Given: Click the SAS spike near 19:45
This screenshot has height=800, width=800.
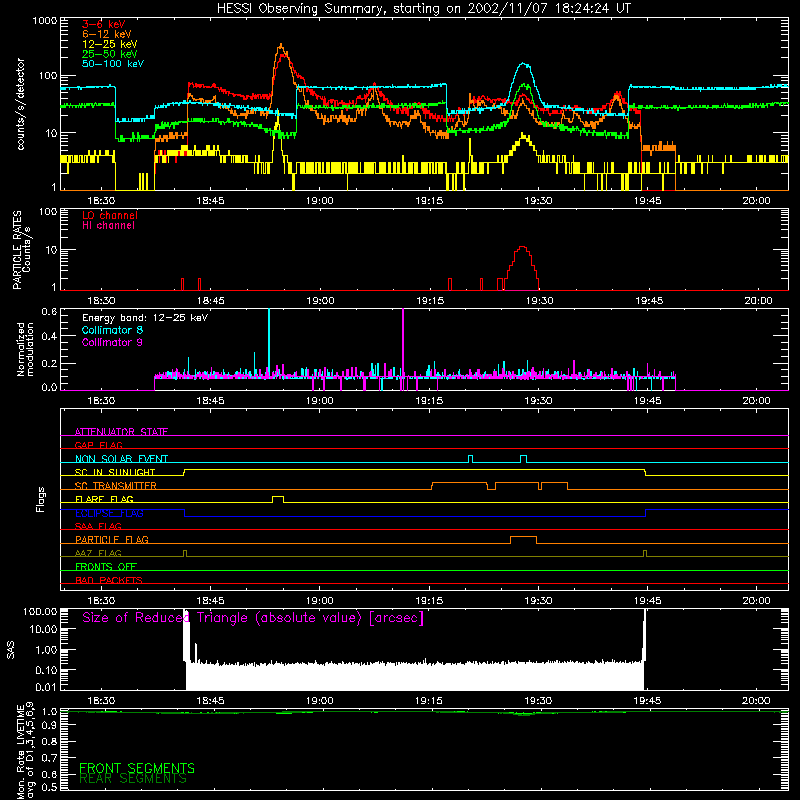Looking at the screenshot, I should 644,635.
